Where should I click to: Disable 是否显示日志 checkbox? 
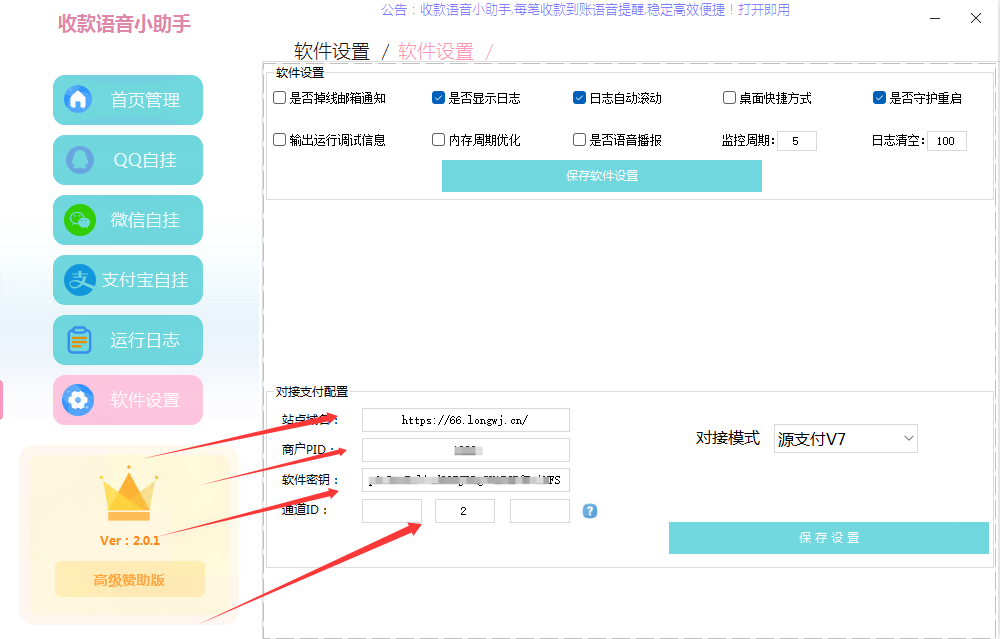(x=438, y=97)
